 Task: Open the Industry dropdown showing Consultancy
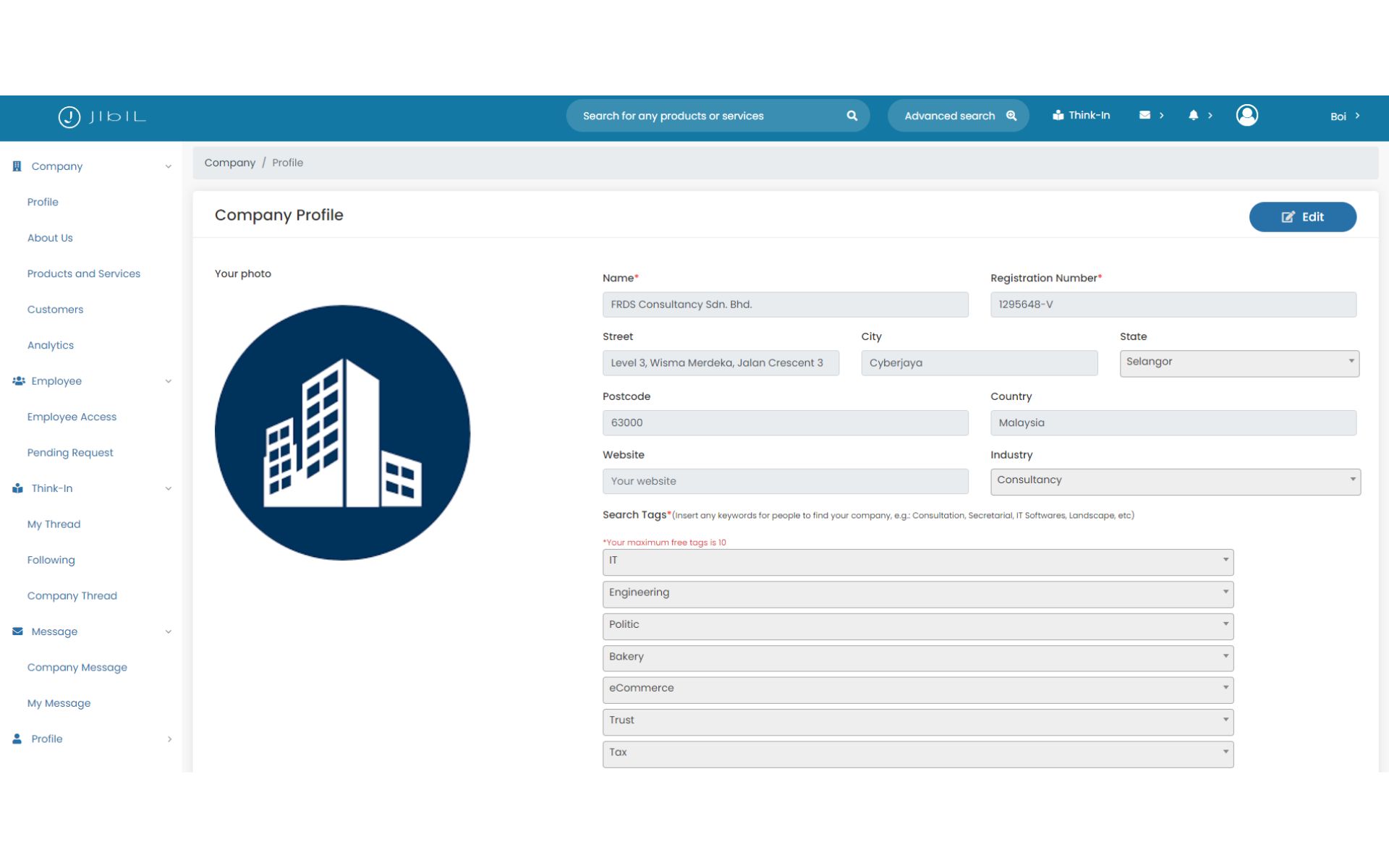[x=1175, y=482]
